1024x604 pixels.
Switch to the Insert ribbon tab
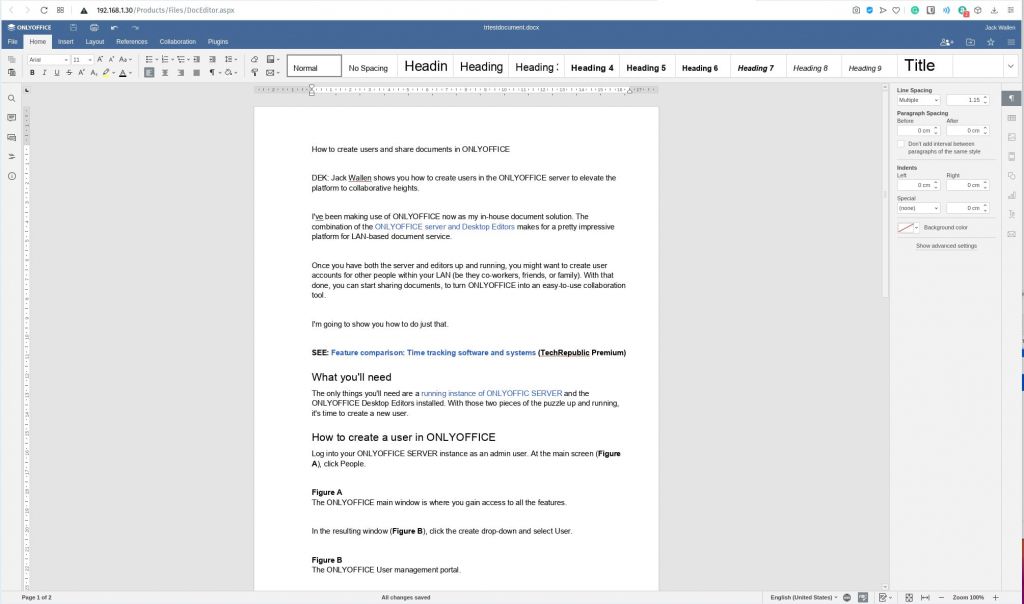coord(65,42)
